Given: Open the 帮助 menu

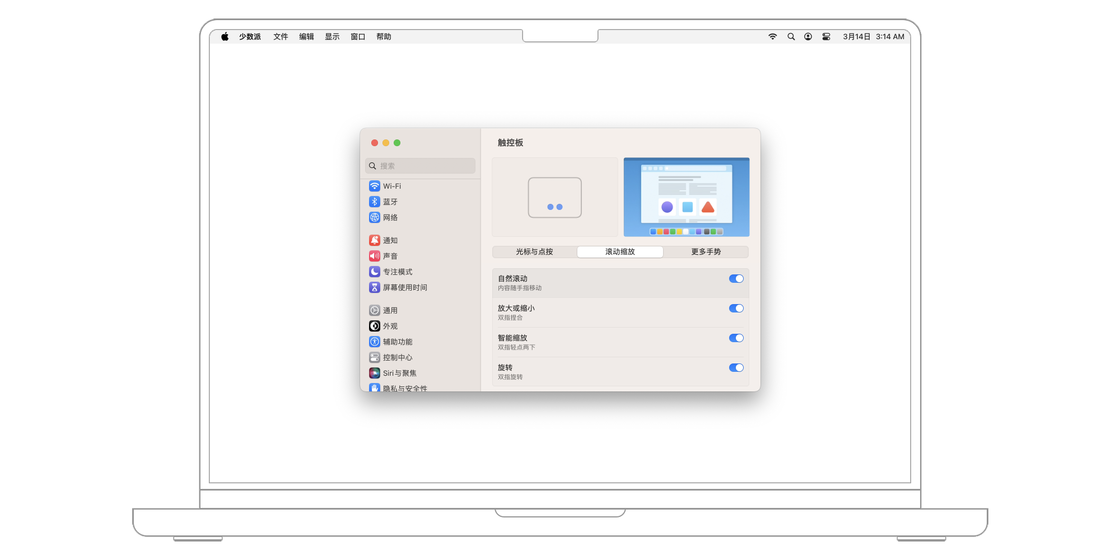Looking at the screenshot, I should click(384, 36).
